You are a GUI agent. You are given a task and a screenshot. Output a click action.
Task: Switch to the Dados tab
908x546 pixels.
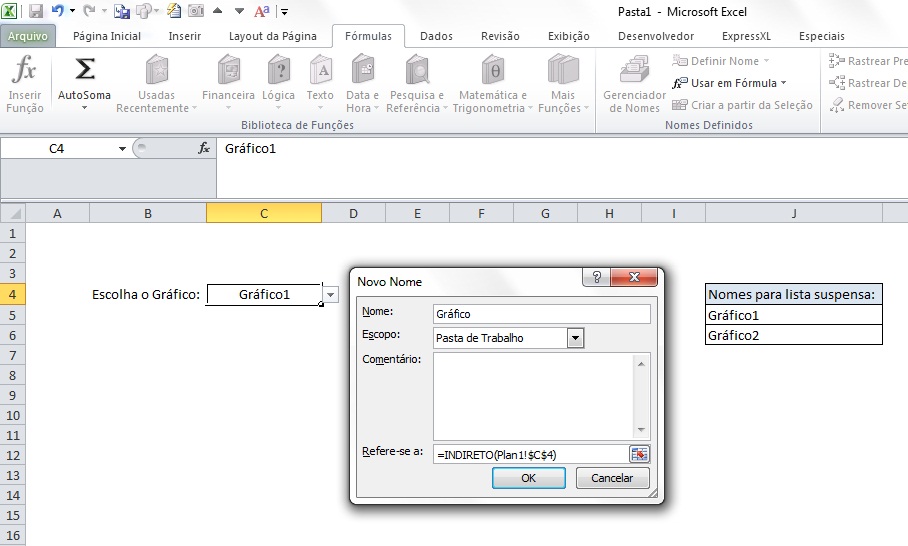pyautogui.click(x=437, y=36)
